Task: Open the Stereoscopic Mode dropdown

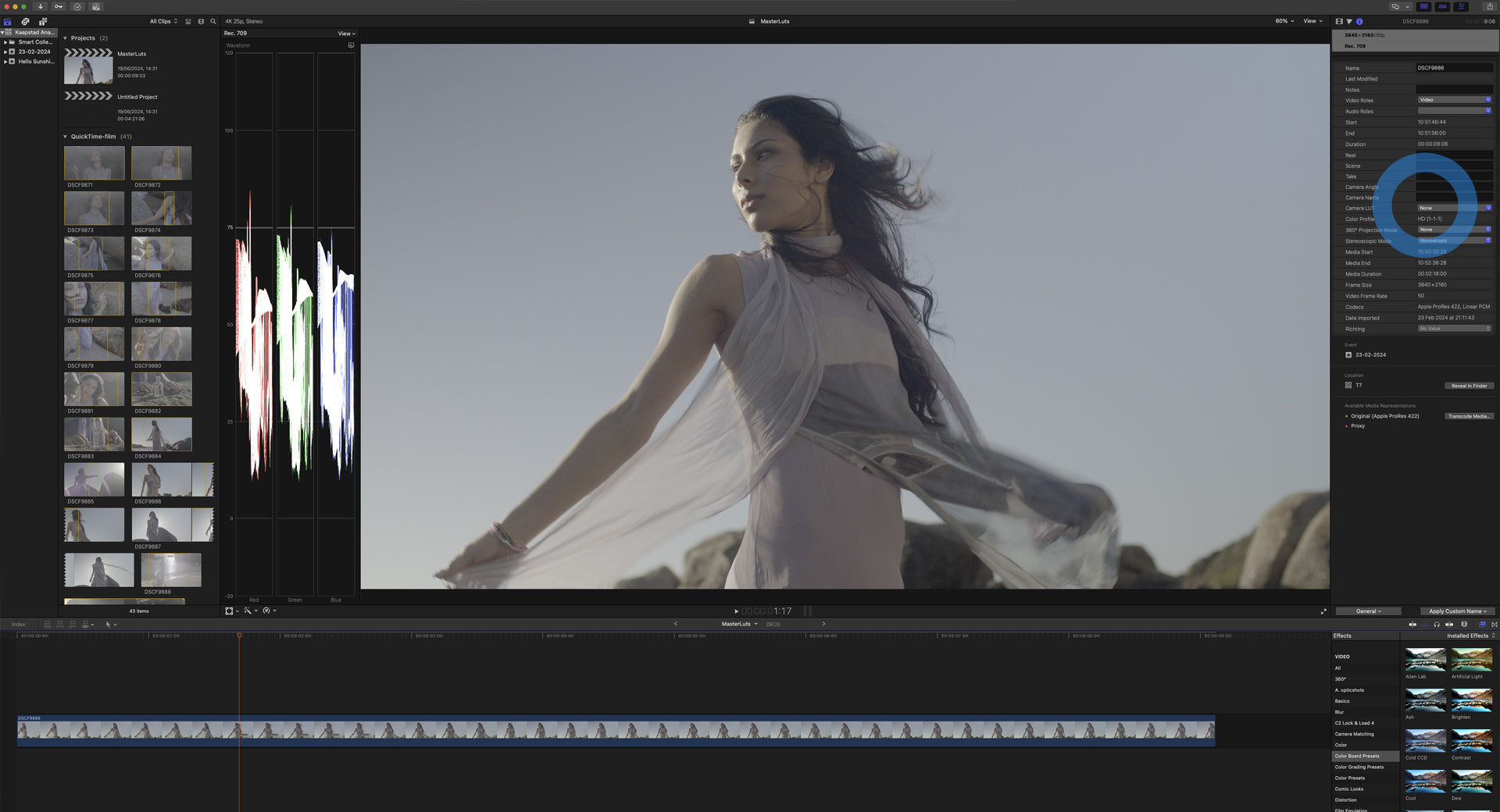Action: coord(1455,240)
